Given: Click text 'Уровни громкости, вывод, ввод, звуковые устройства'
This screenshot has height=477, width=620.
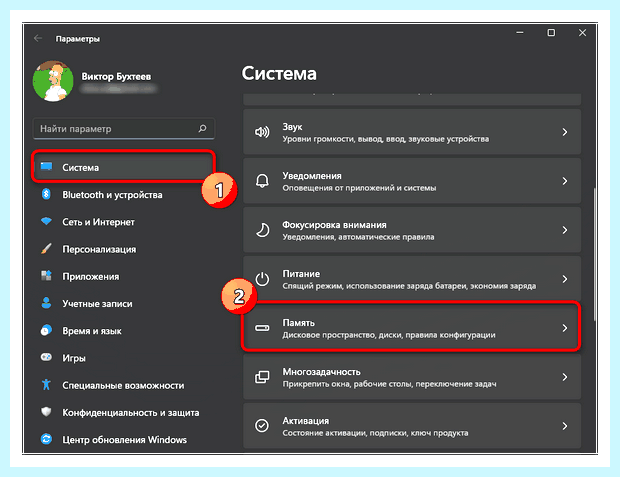Looking at the screenshot, I should point(386,139).
